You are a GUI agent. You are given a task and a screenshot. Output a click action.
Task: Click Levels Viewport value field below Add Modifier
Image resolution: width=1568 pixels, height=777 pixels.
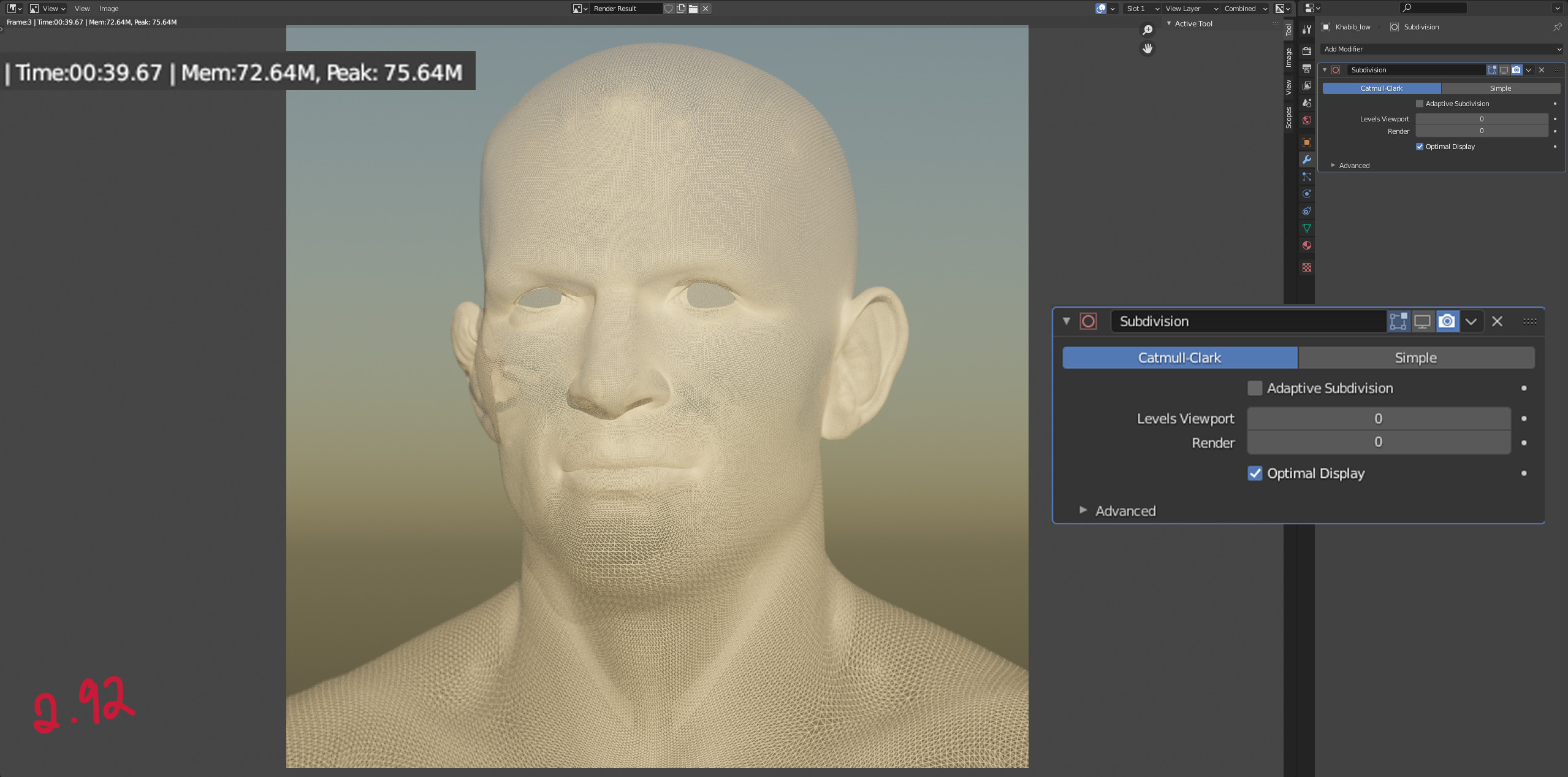point(1482,119)
